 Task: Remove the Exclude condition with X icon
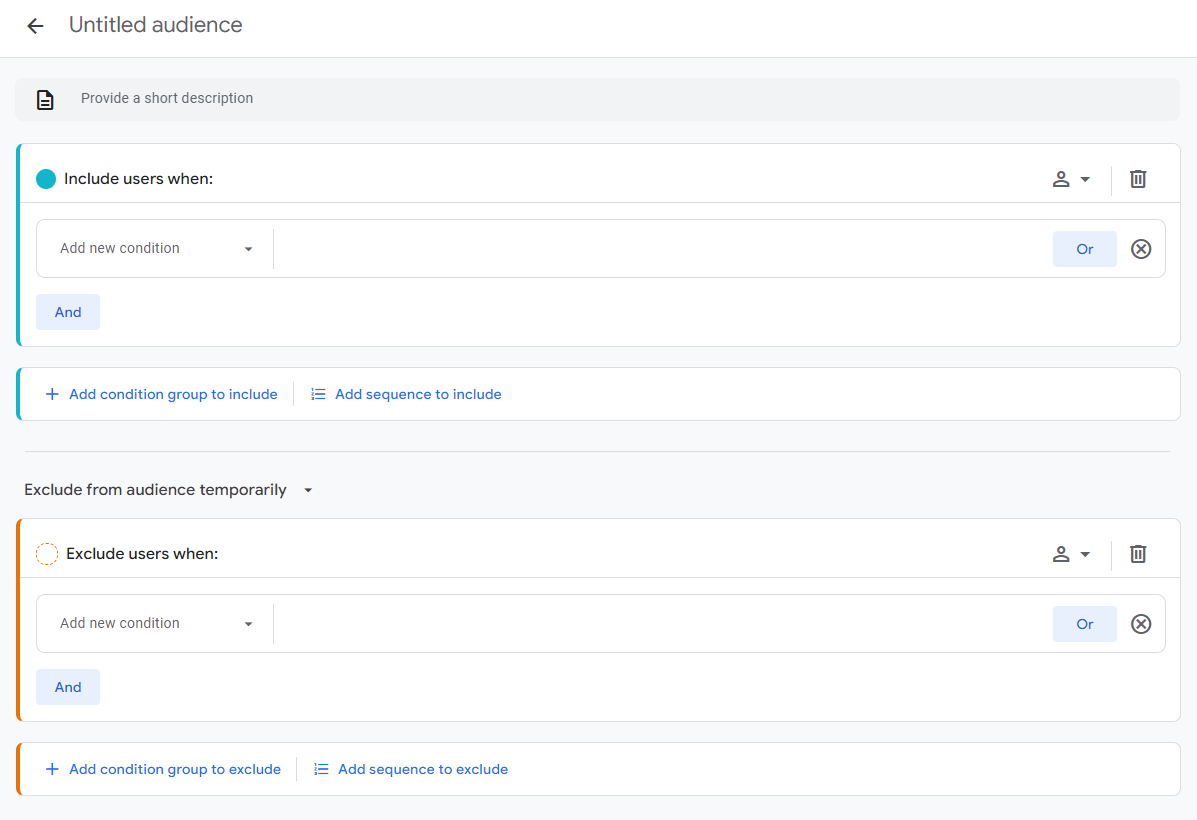click(1141, 624)
